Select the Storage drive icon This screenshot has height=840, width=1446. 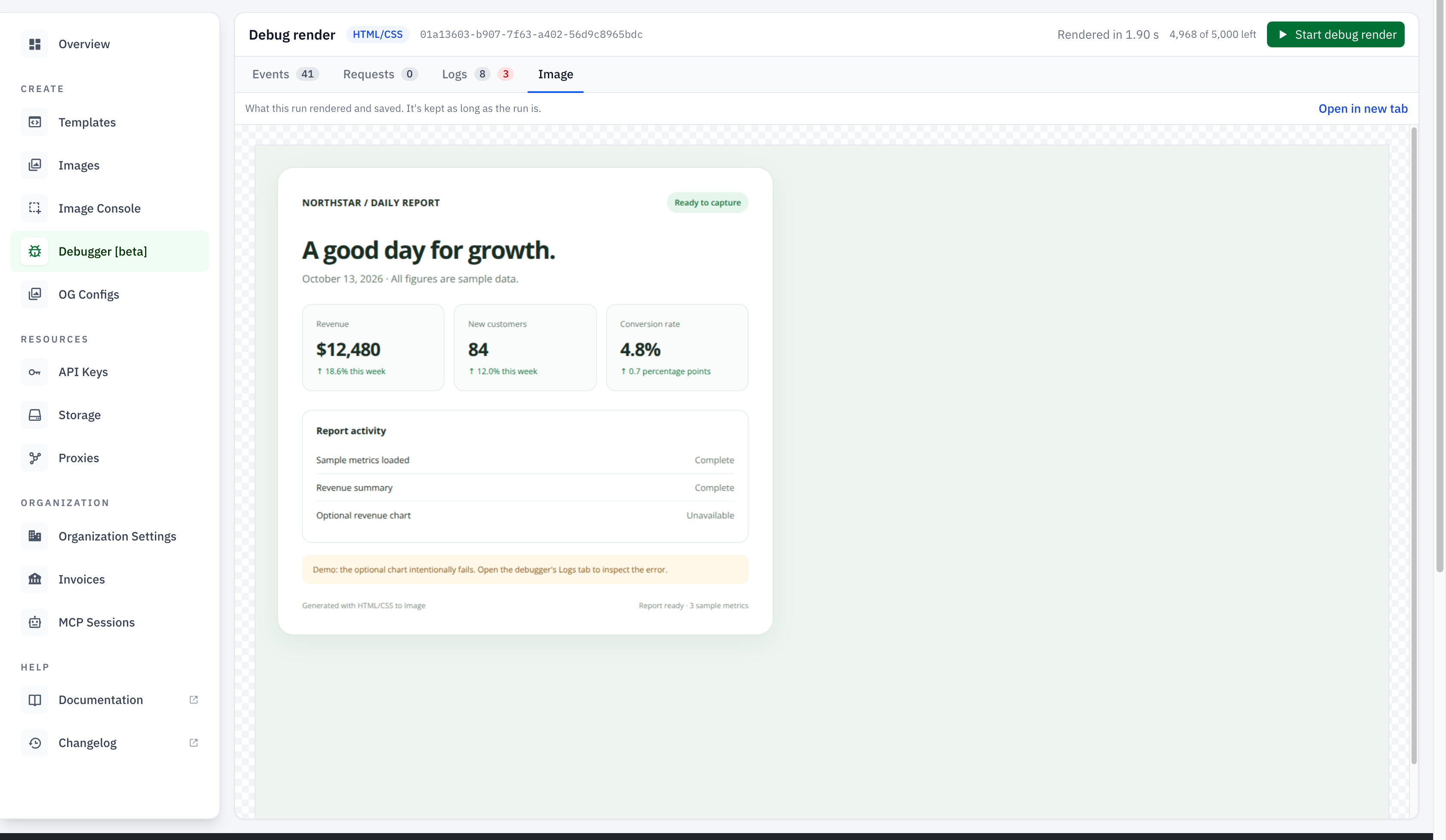[34, 415]
